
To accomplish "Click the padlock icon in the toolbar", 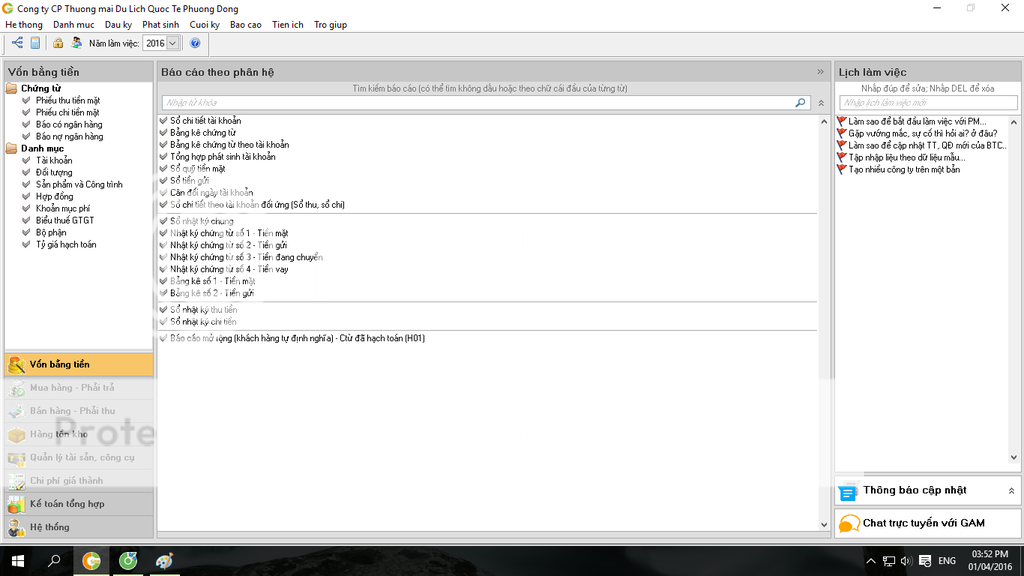I will [x=59, y=43].
